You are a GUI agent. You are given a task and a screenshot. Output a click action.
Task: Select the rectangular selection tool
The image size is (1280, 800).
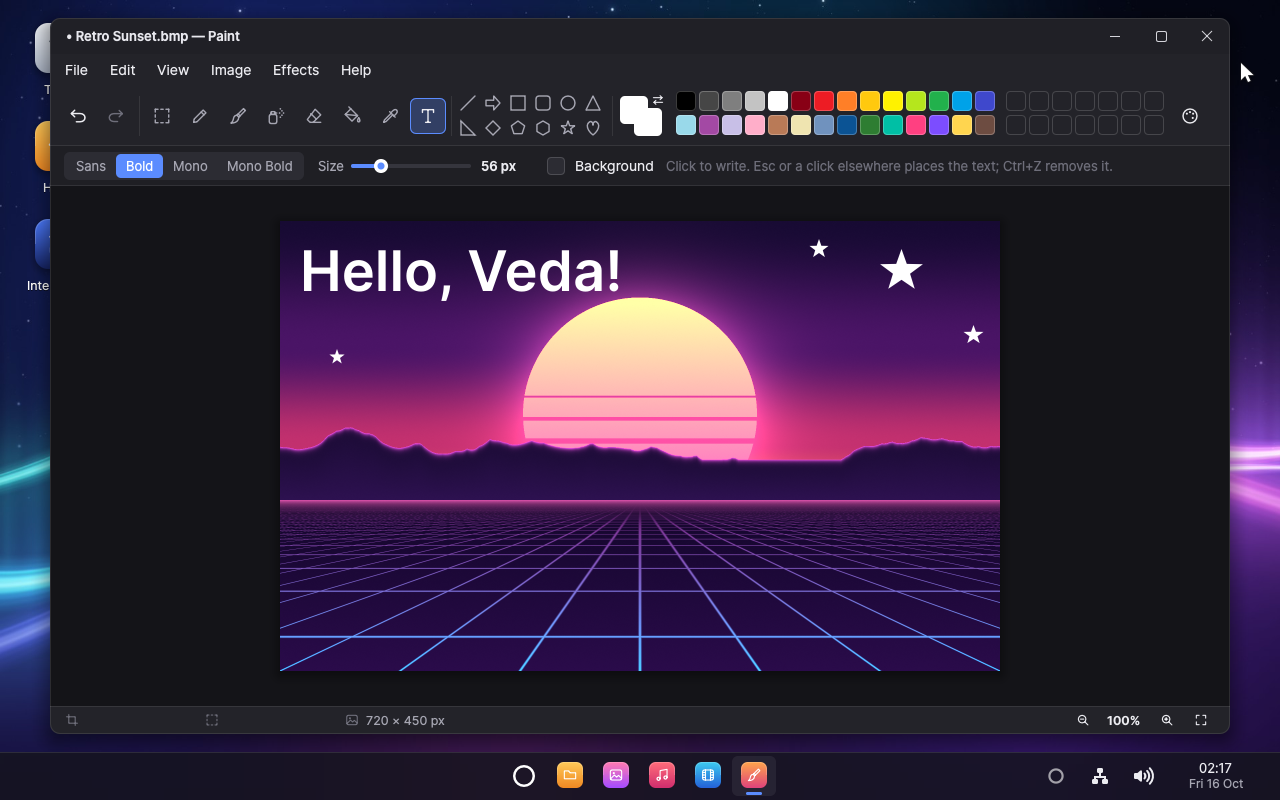coord(161,116)
